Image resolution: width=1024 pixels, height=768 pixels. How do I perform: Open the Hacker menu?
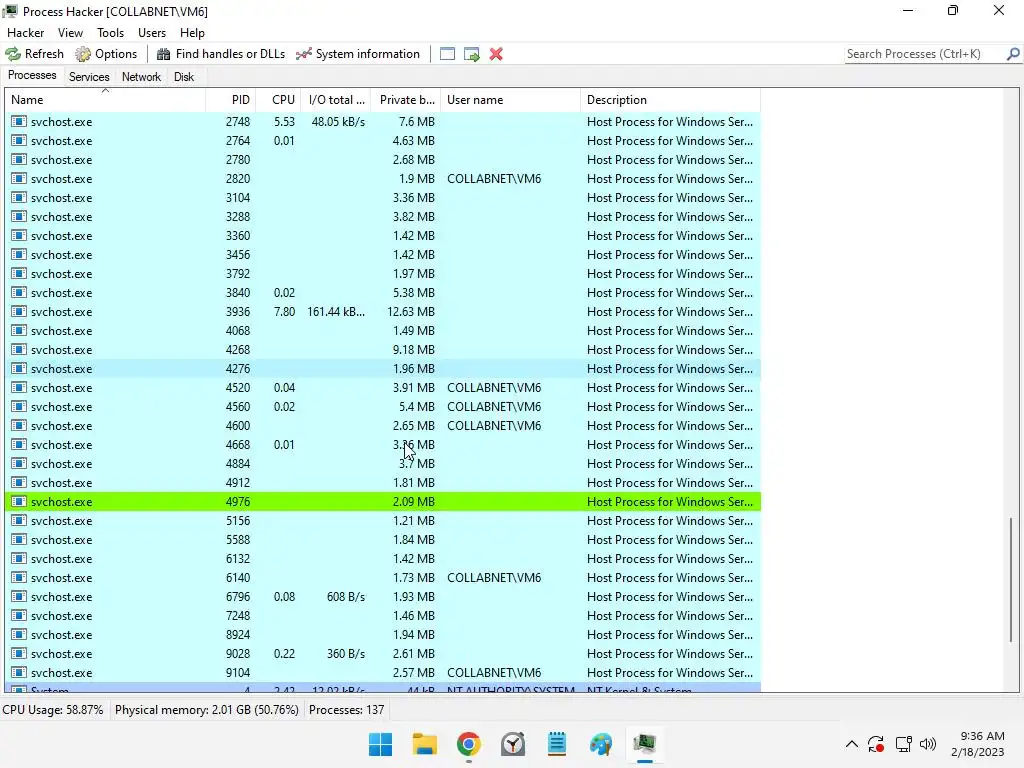pyautogui.click(x=25, y=33)
